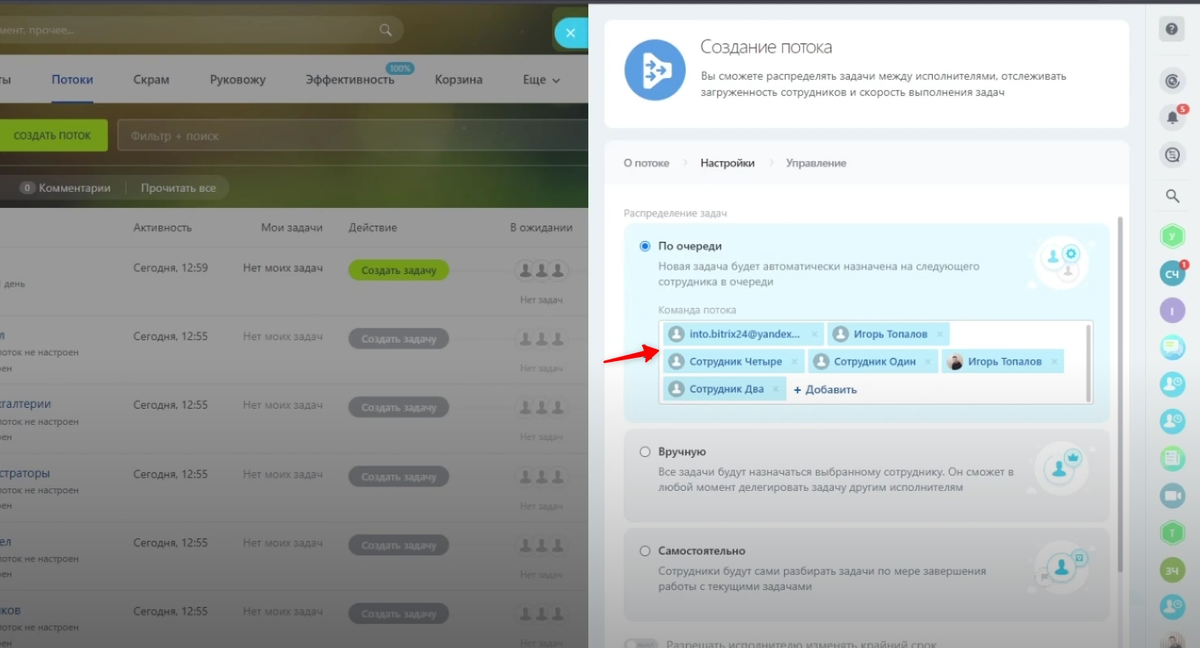Click the Создание потока flow icon
This screenshot has height=648, width=1200.
[655, 70]
